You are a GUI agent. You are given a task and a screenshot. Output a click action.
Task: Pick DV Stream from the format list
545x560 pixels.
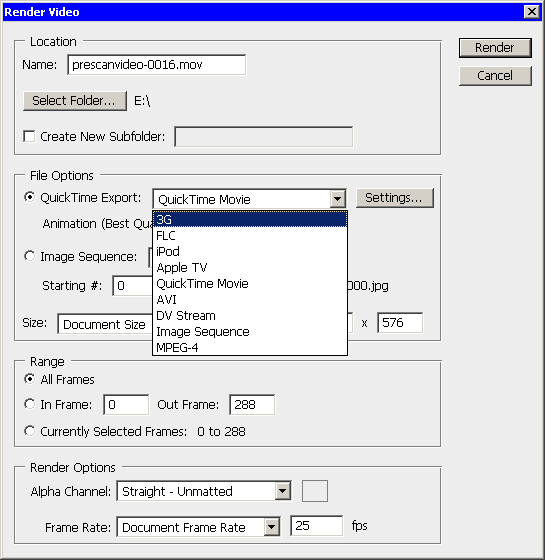click(250, 316)
